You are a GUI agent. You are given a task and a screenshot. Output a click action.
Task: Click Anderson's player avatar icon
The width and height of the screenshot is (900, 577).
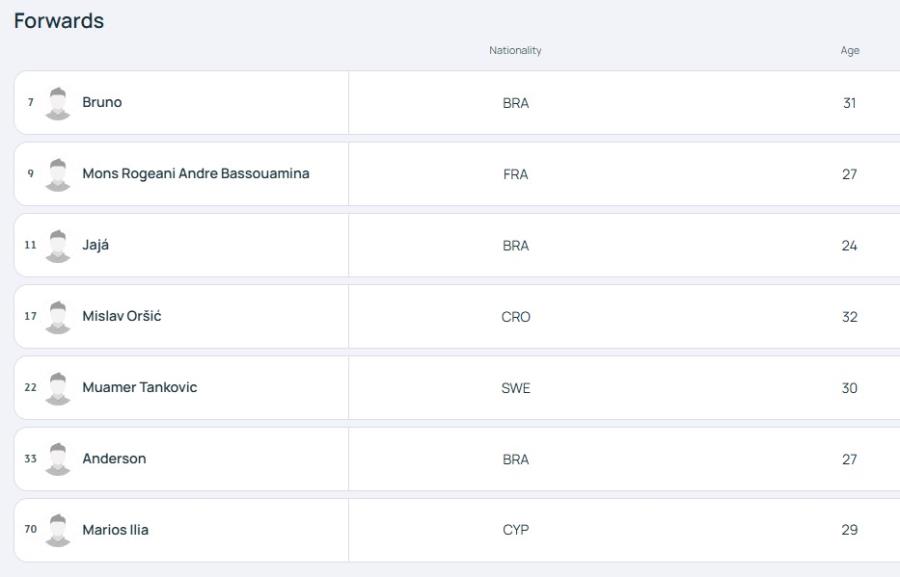[x=57, y=459]
